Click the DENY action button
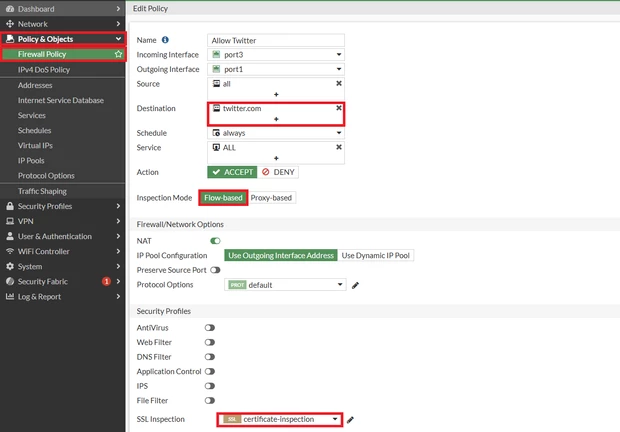This screenshot has width=620, height=432. click(x=278, y=172)
